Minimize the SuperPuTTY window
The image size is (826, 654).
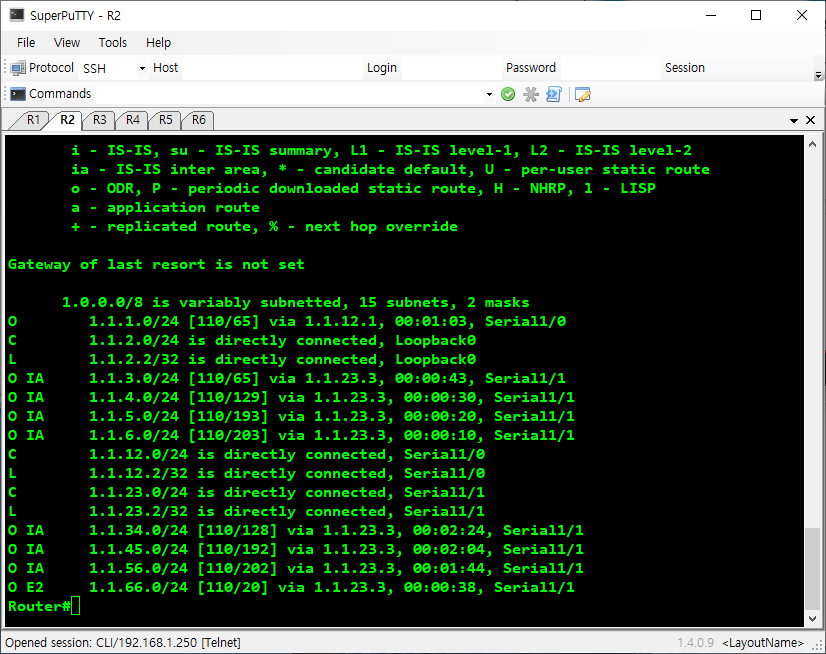(711, 15)
